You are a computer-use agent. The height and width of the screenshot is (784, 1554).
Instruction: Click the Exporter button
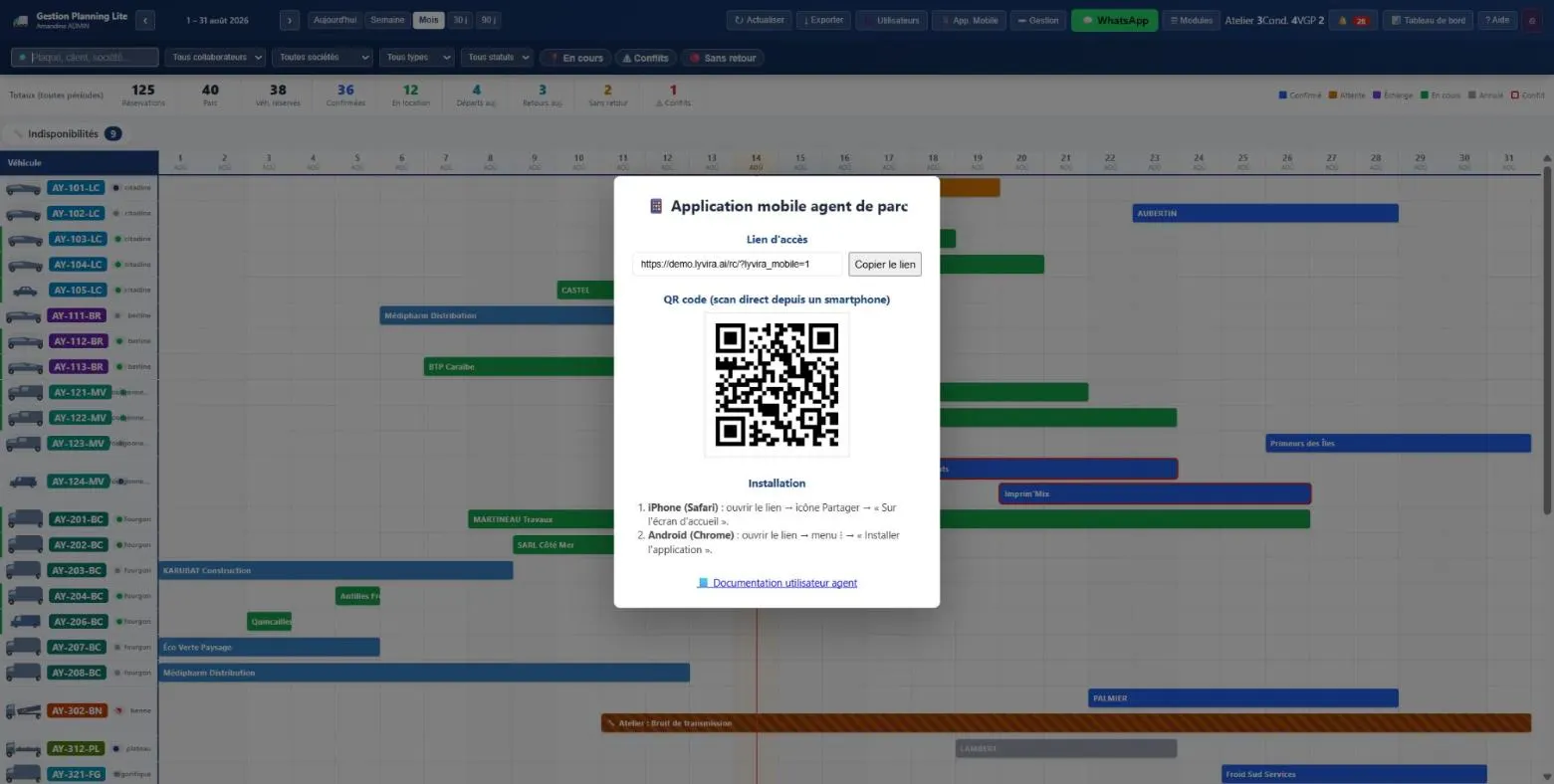click(822, 20)
